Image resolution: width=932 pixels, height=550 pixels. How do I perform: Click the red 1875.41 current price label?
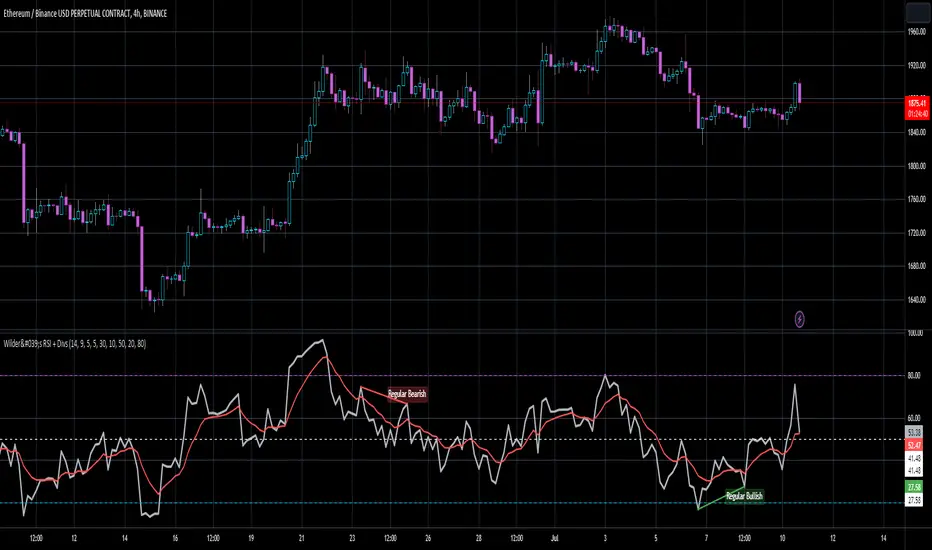[917, 108]
